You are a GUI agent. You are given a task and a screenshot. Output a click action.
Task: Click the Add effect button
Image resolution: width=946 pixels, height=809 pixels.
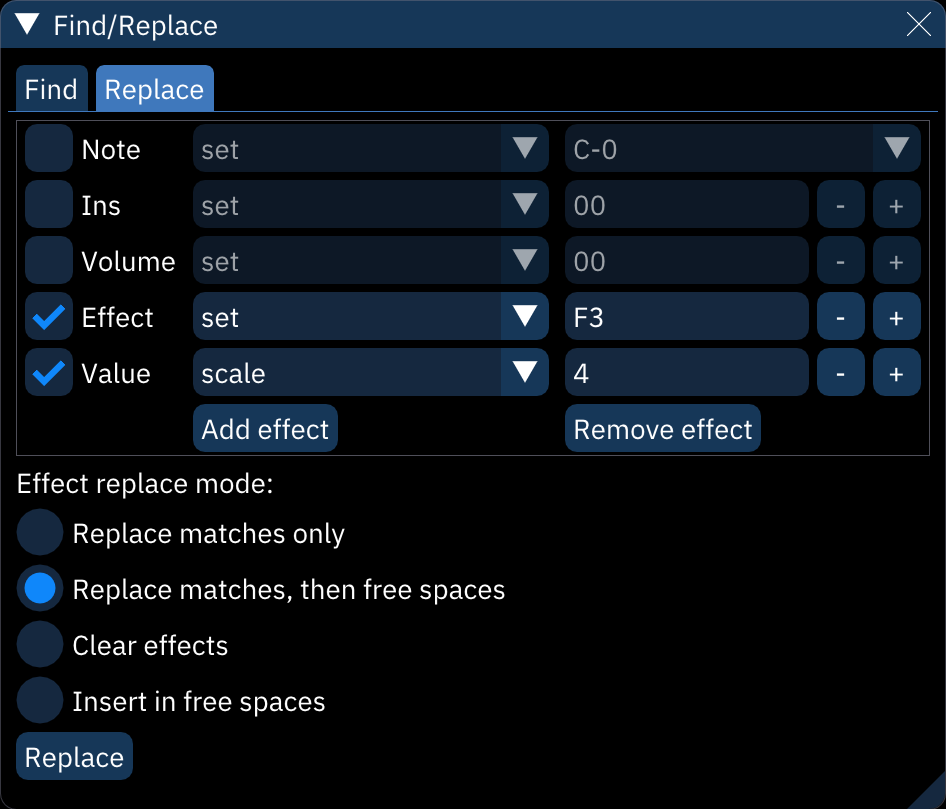point(264,428)
